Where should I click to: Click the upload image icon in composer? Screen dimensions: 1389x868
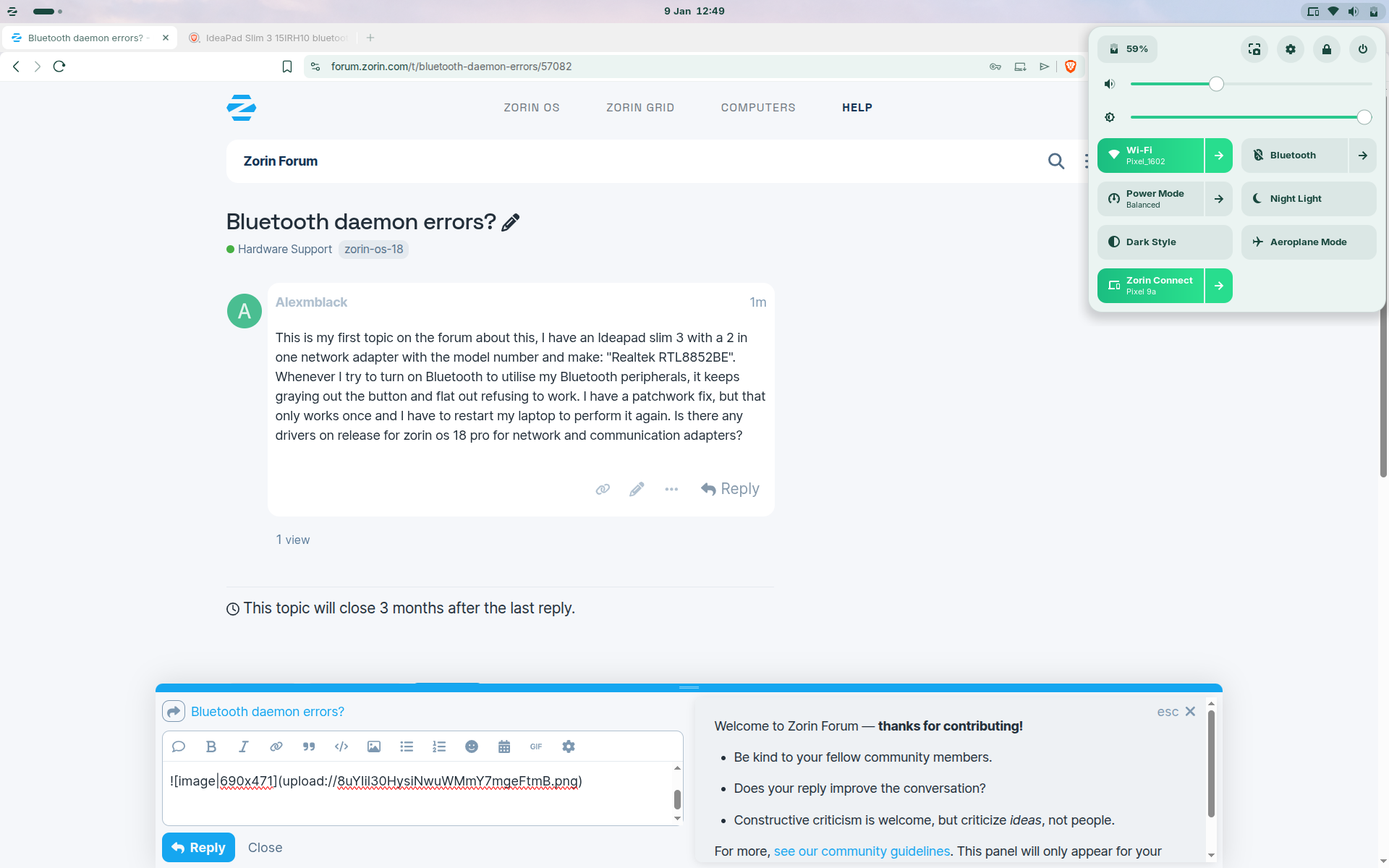[x=374, y=746]
